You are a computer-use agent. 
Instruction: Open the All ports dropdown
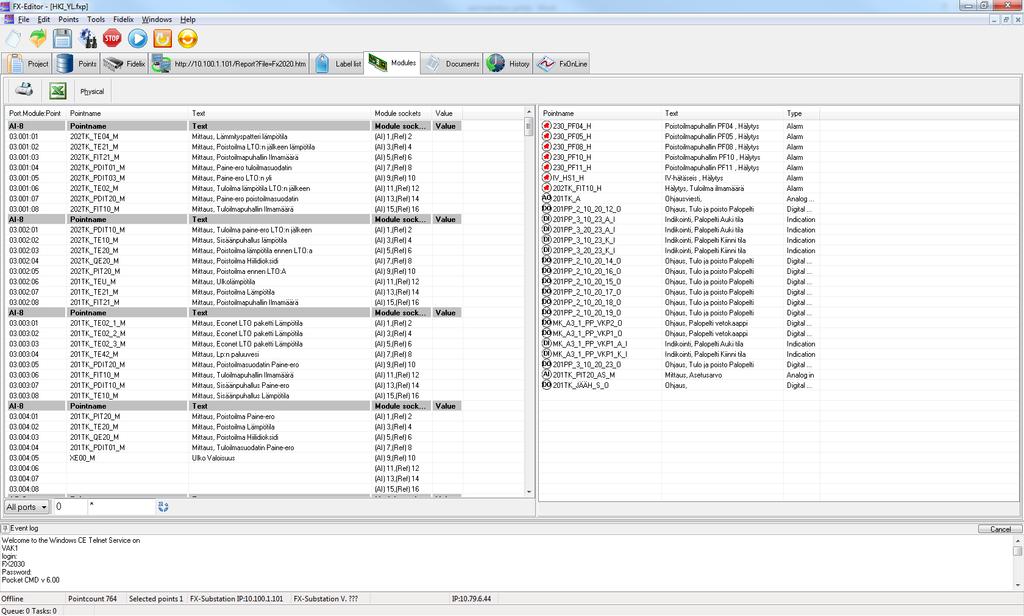(x=27, y=507)
